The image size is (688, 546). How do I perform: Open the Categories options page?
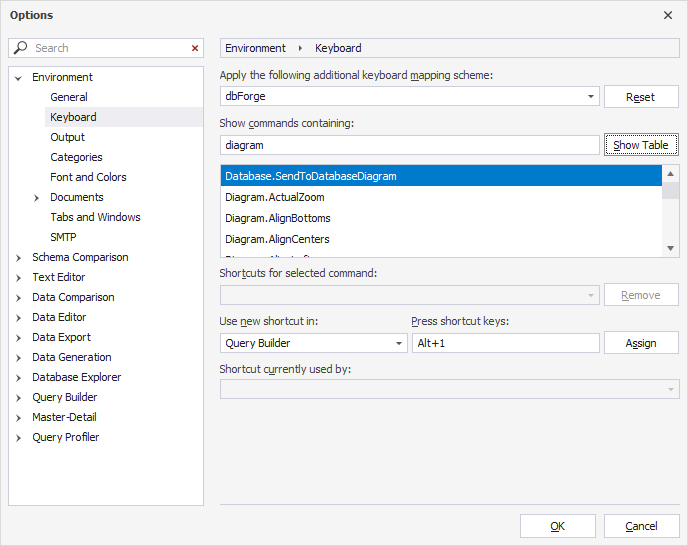(76, 157)
